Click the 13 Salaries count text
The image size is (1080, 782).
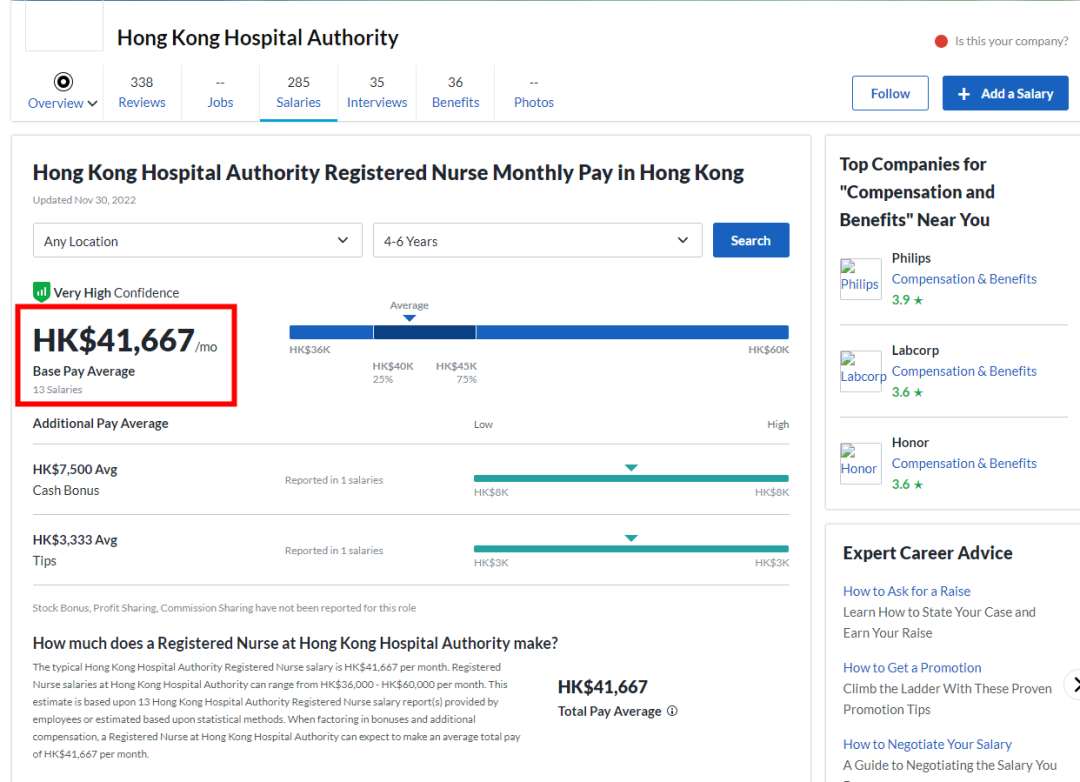point(57,390)
